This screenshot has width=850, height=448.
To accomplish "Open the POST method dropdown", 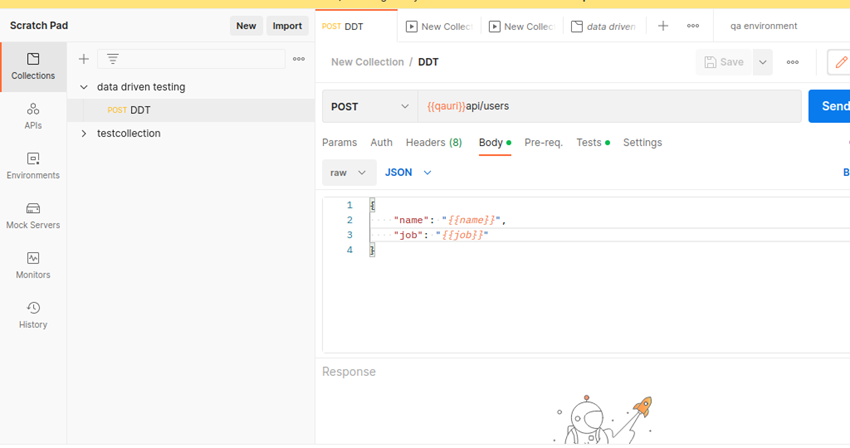I will [370, 106].
